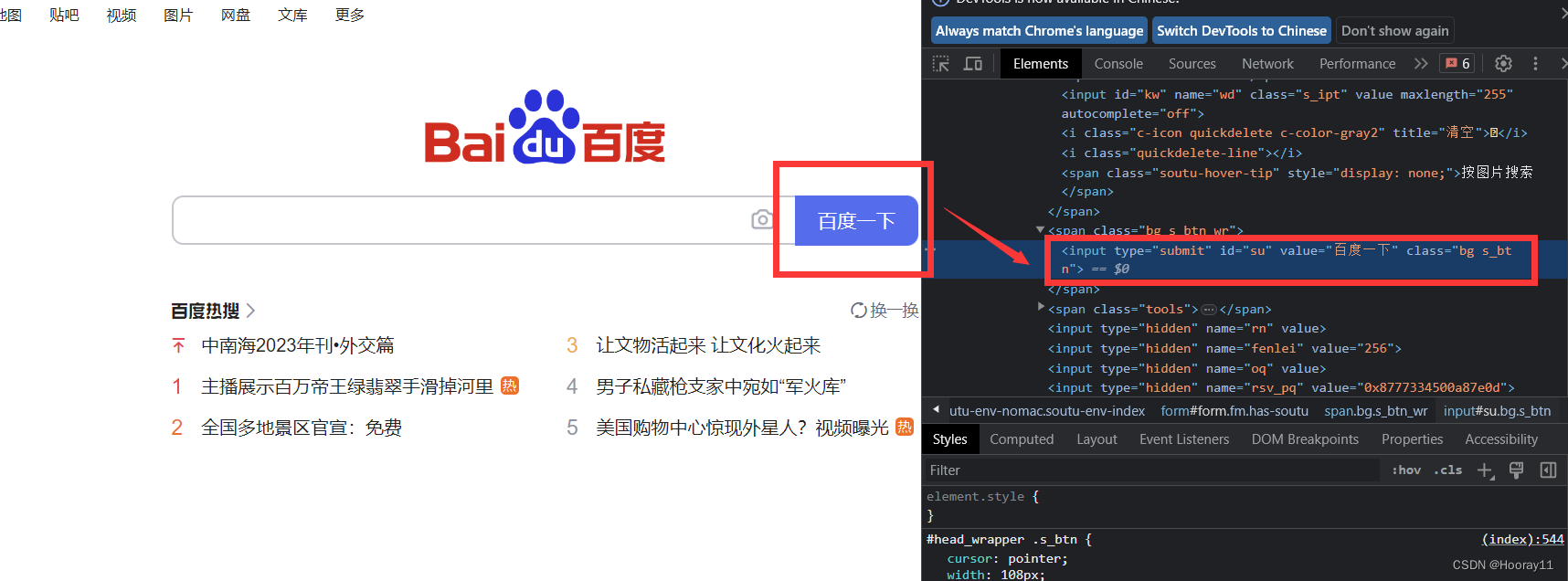Viewport: 1568px width, 581px height.
Task: Expand the span class tools node
Action: 1041,308
